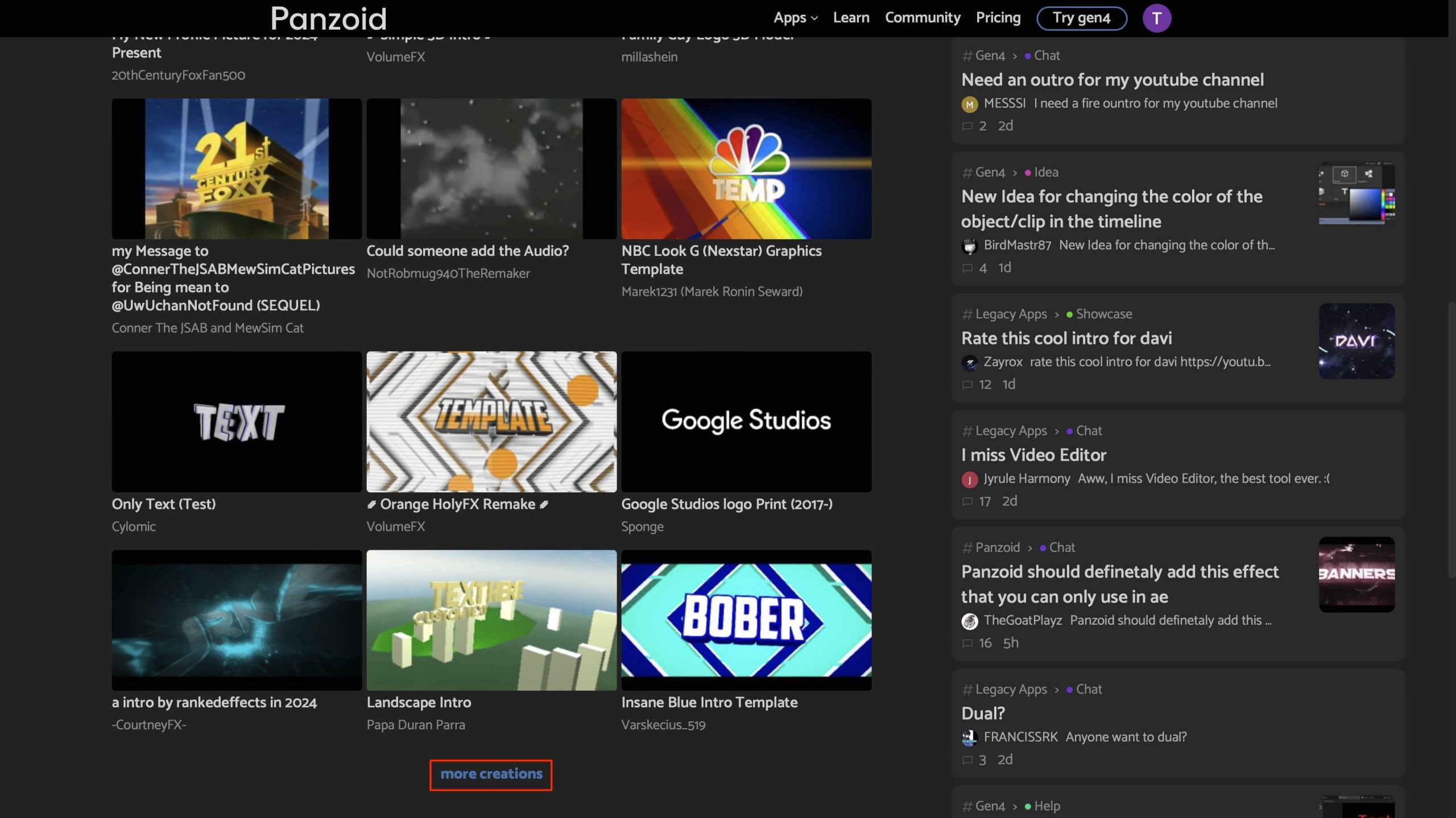Open the purple T profile avatar
The height and width of the screenshot is (818, 1456).
1156,18
